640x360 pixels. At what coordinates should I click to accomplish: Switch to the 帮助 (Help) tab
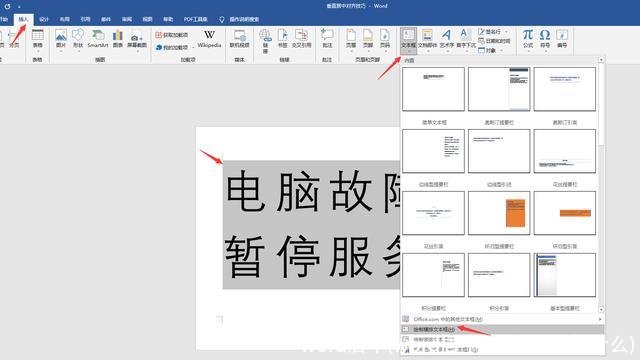tap(168, 19)
